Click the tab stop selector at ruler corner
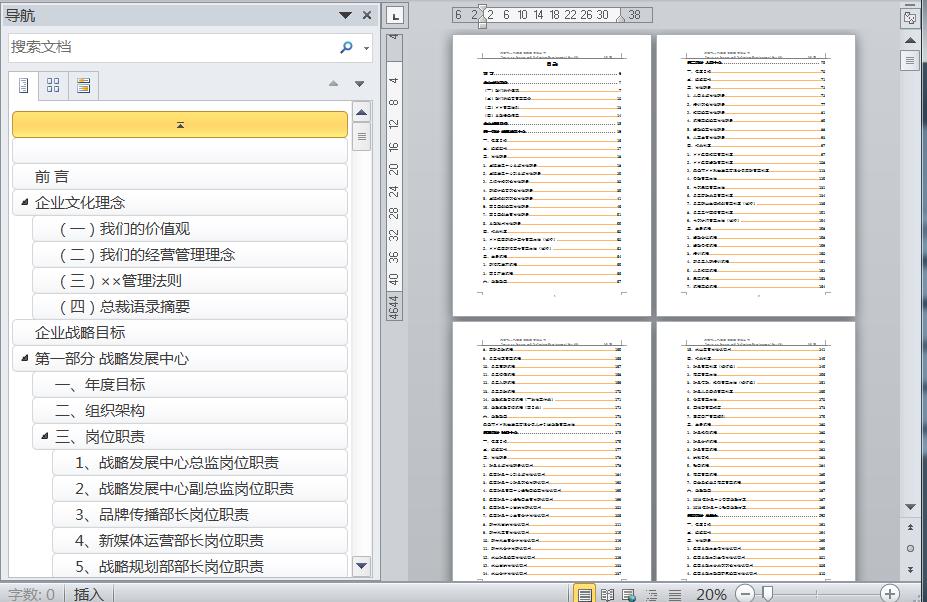Image resolution: width=927 pixels, height=602 pixels. pyautogui.click(x=396, y=16)
